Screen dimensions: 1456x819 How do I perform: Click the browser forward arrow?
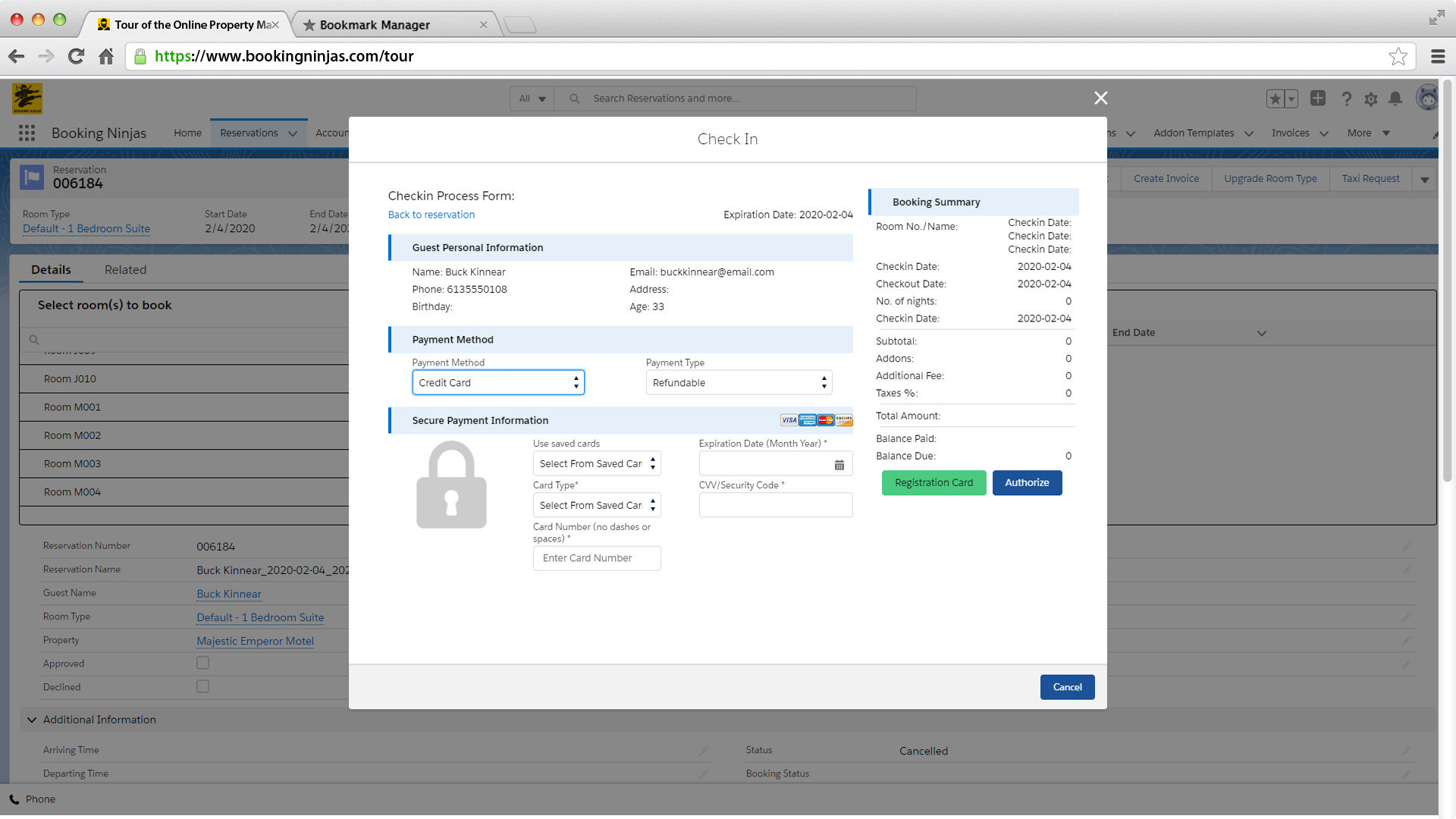46,56
